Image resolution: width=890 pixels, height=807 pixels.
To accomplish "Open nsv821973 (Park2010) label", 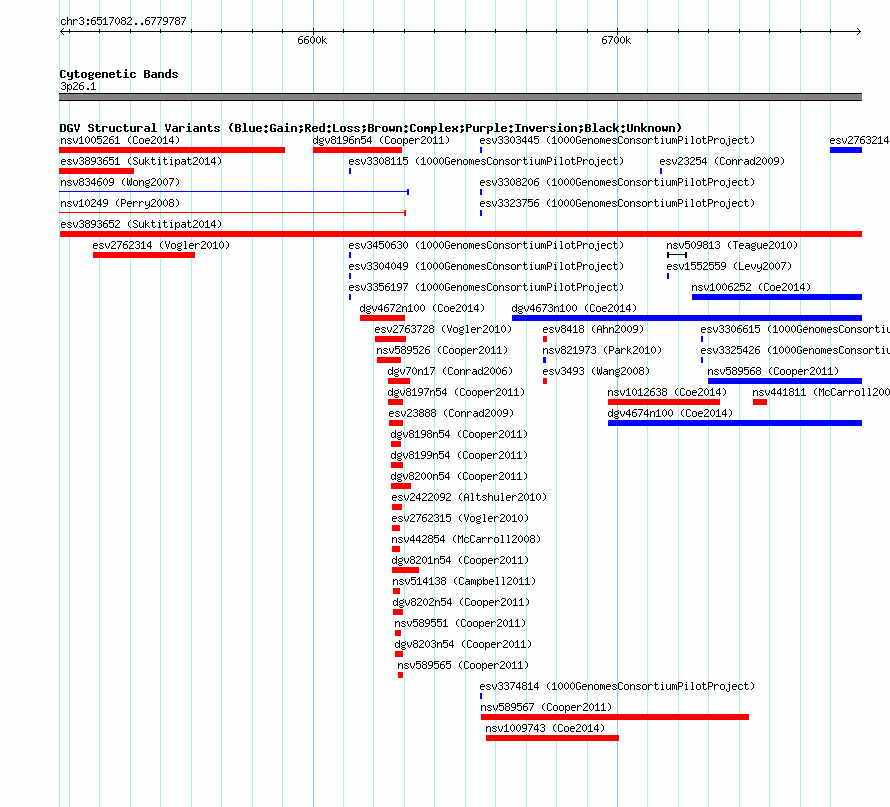I will (x=602, y=350).
